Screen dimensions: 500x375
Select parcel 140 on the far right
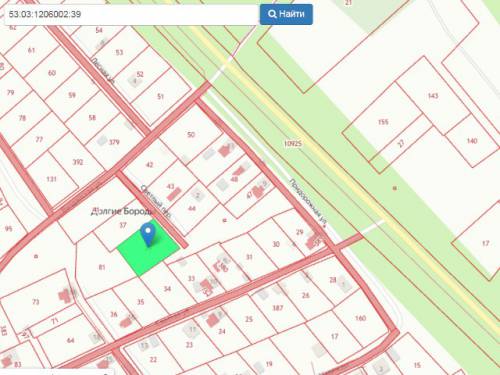(472, 141)
